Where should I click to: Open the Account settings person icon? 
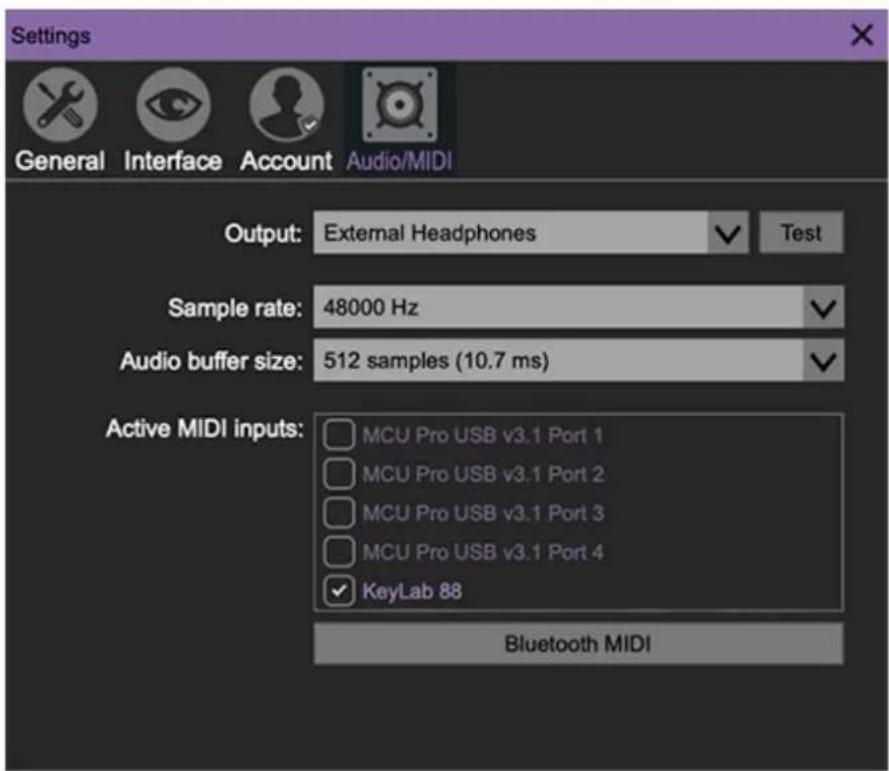coord(287,104)
